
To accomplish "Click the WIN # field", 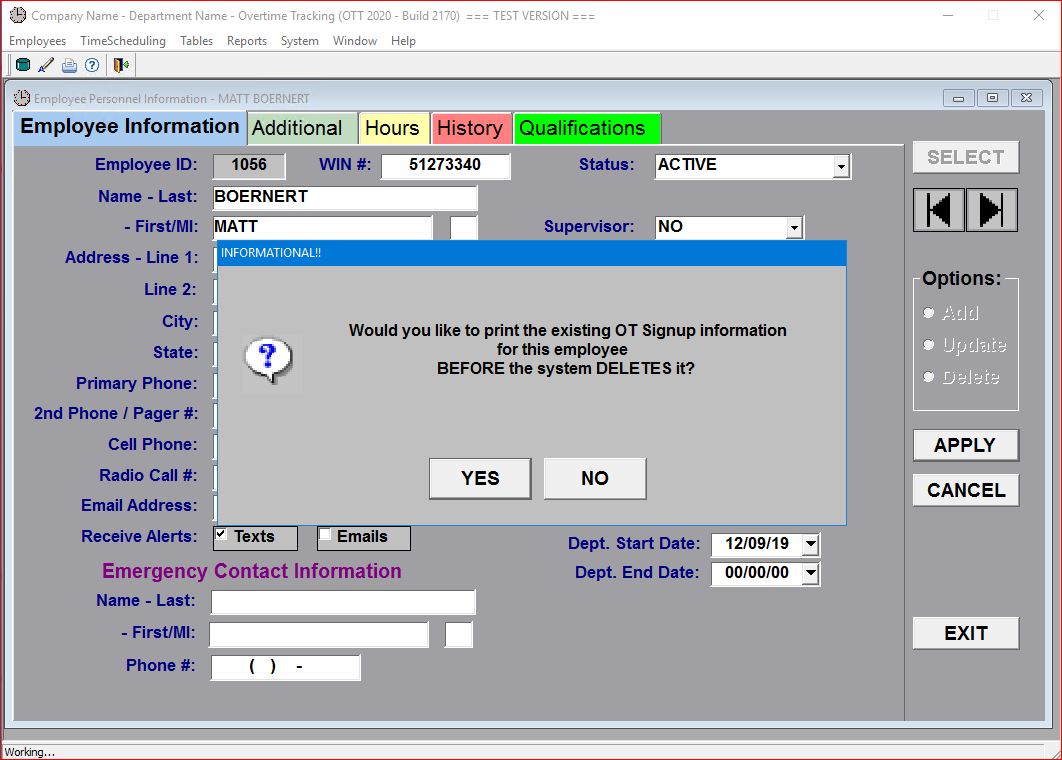I will click(445, 165).
